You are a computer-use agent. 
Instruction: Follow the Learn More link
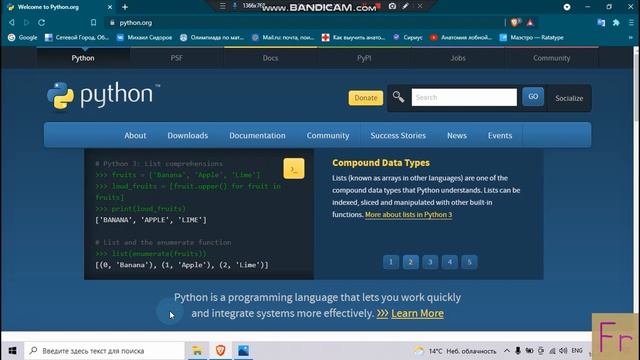coord(417,313)
